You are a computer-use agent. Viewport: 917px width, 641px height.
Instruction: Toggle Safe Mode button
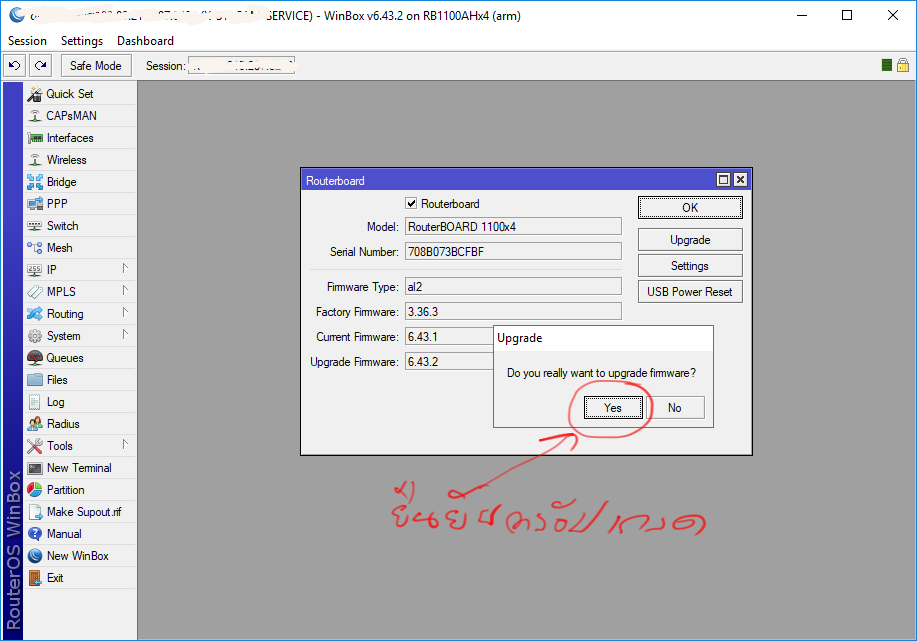(96, 66)
